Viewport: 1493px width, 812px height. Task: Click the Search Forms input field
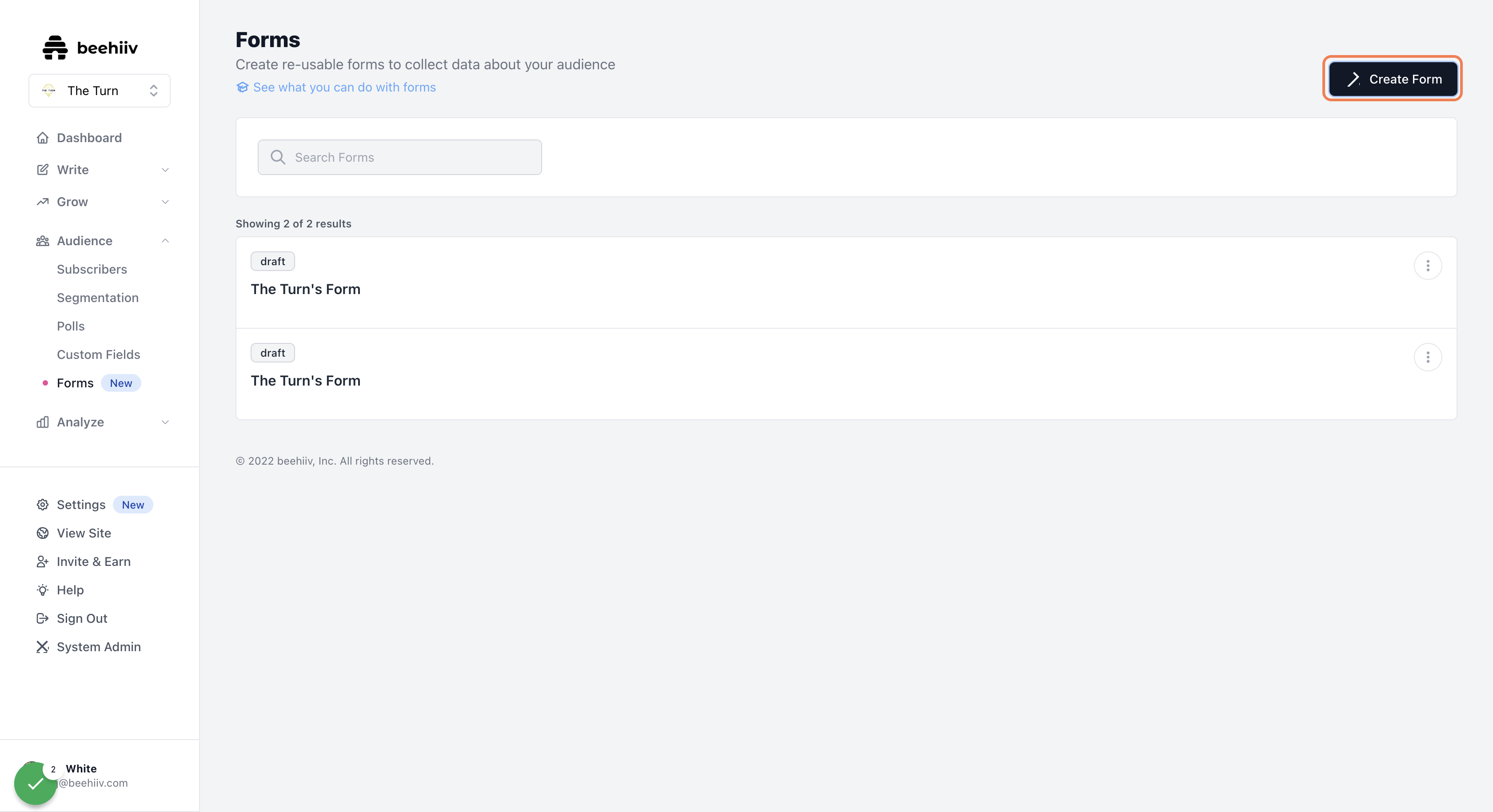pos(400,157)
